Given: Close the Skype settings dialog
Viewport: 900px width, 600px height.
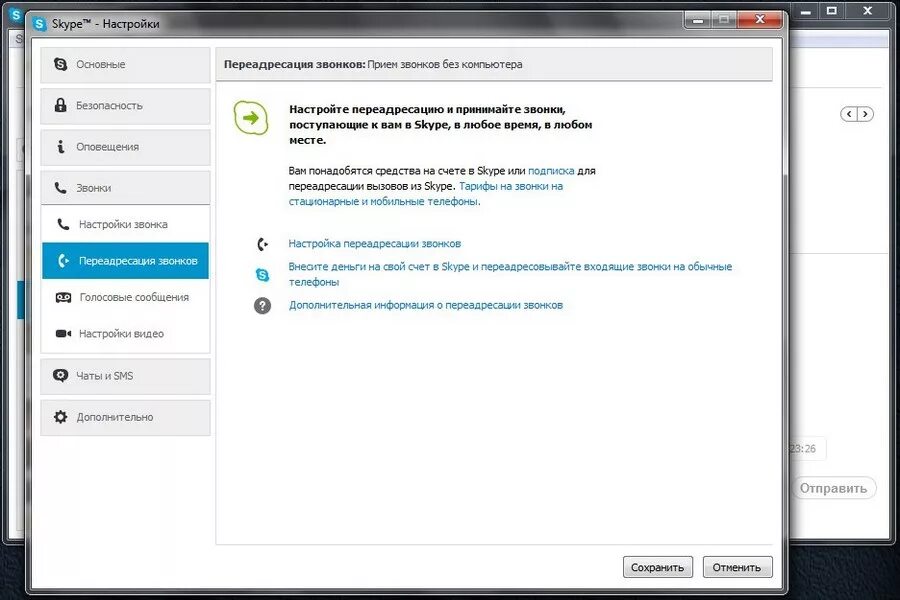Looking at the screenshot, I should pos(760,20).
